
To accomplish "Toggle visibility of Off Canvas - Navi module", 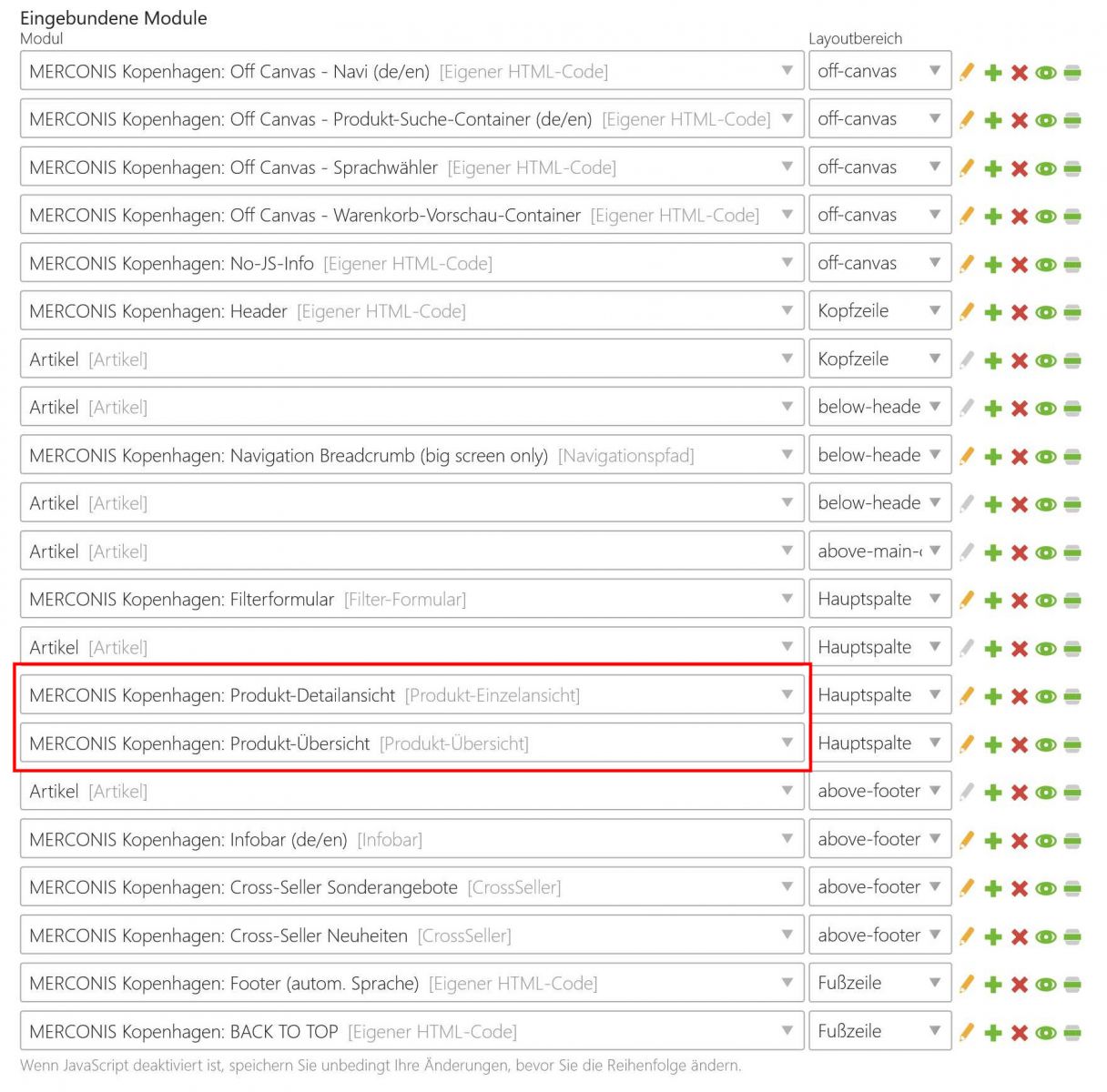I will point(1046,73).
